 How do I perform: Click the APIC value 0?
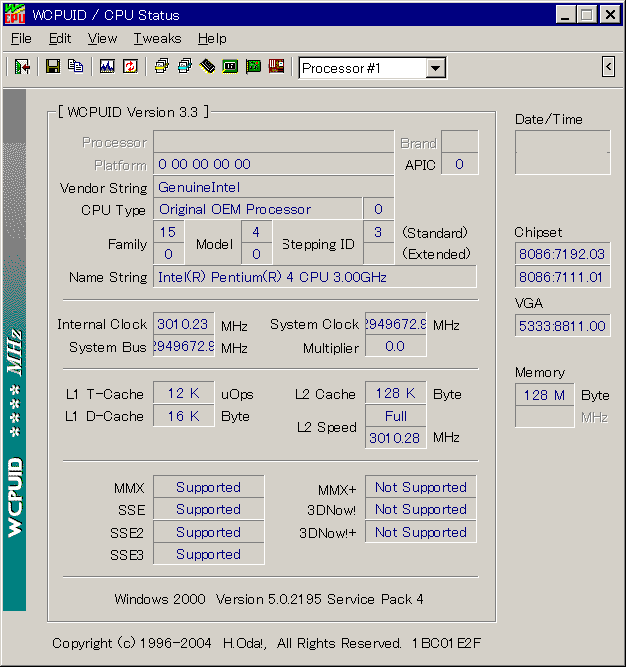(460, 164)
